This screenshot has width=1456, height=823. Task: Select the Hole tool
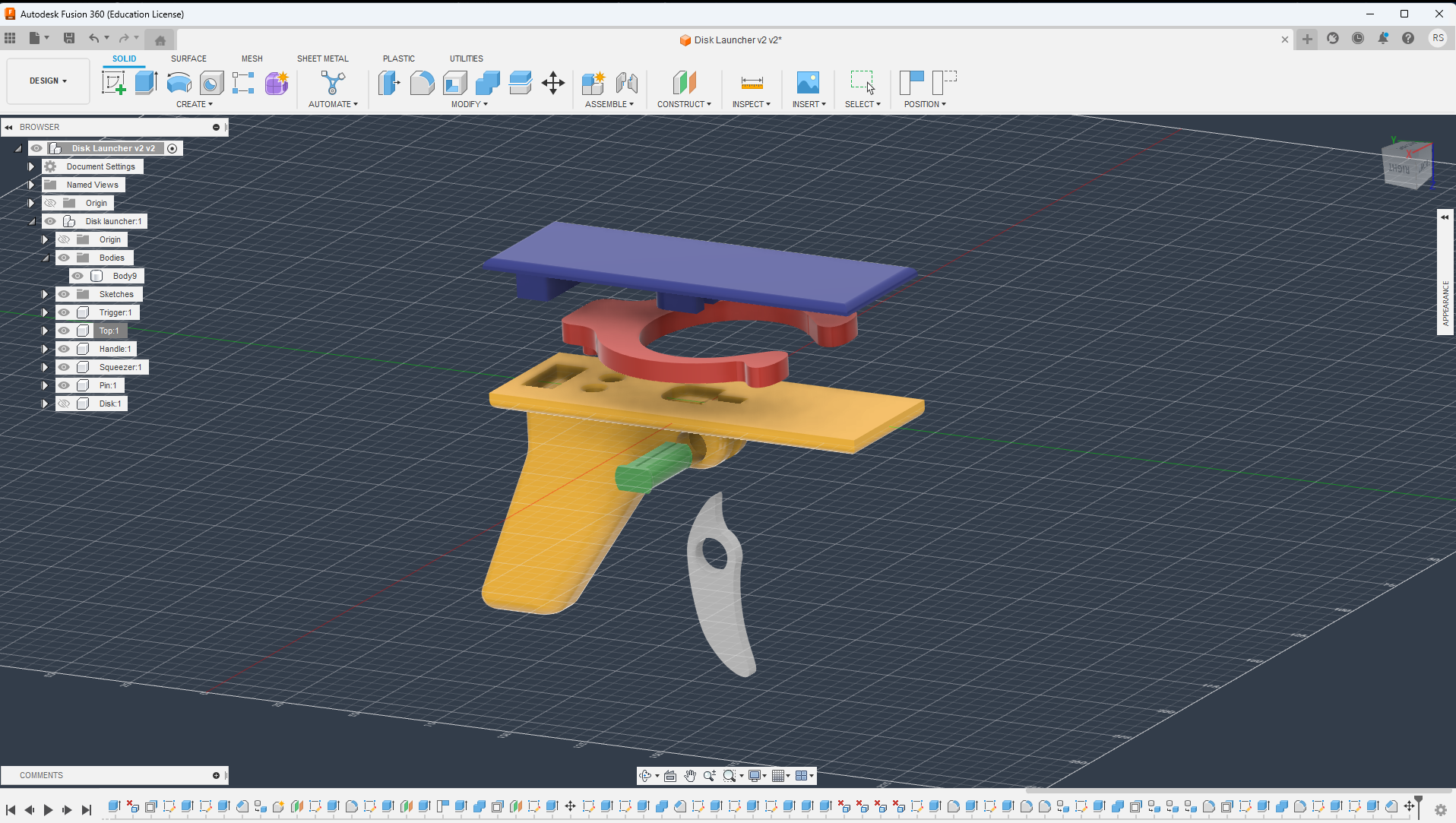[211, 83]
